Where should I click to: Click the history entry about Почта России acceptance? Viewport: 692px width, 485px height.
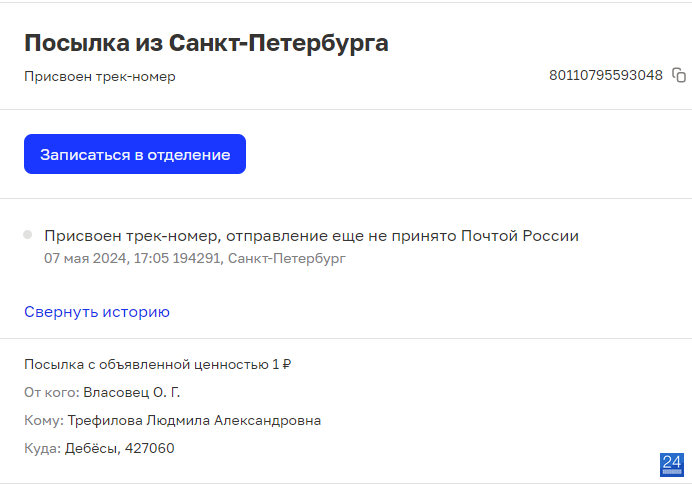tap(311, 236)
